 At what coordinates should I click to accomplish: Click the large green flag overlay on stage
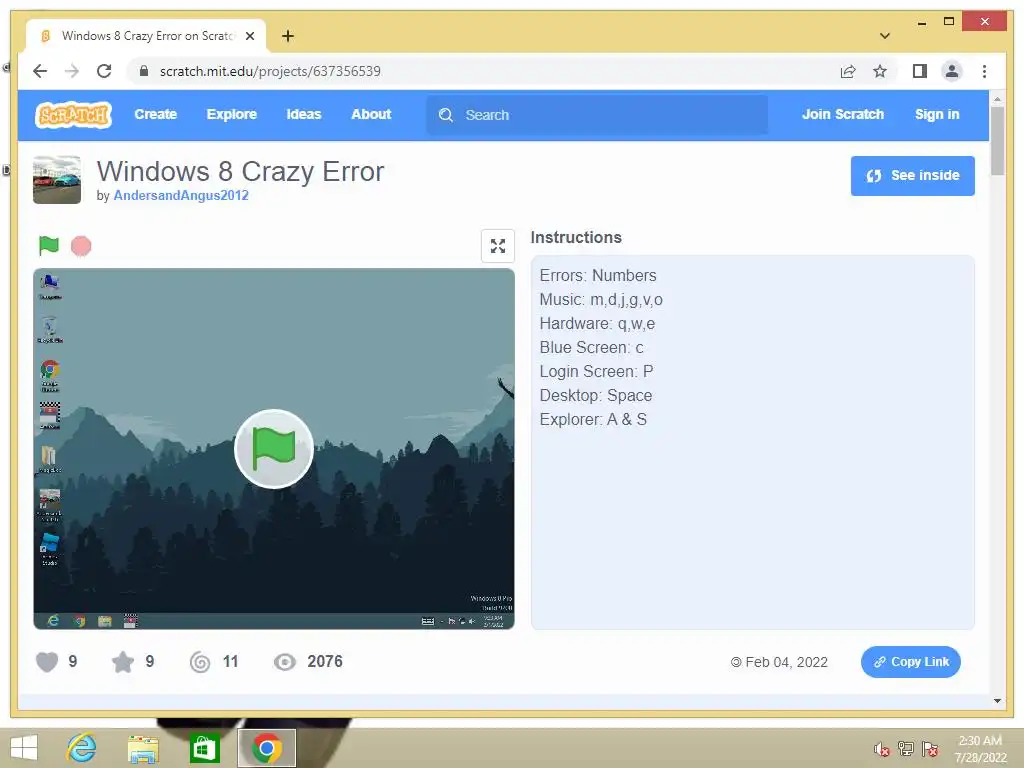[274, 449]
